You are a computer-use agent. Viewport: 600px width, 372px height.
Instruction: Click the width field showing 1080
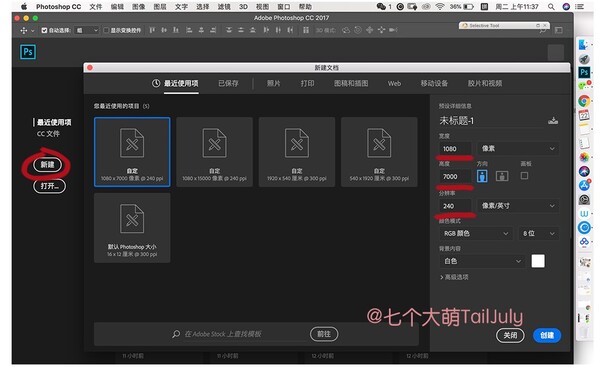[x=455, y=148]
